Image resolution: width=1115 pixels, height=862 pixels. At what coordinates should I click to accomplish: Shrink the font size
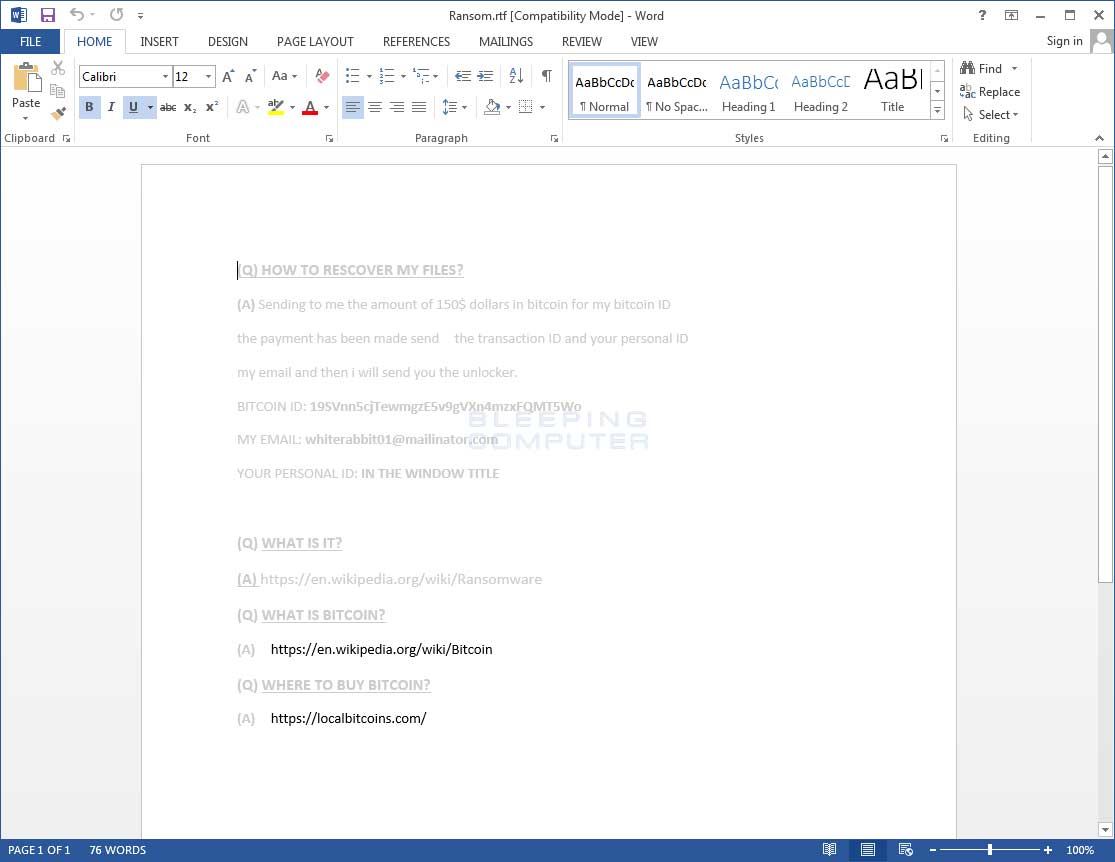coord(250,76)
